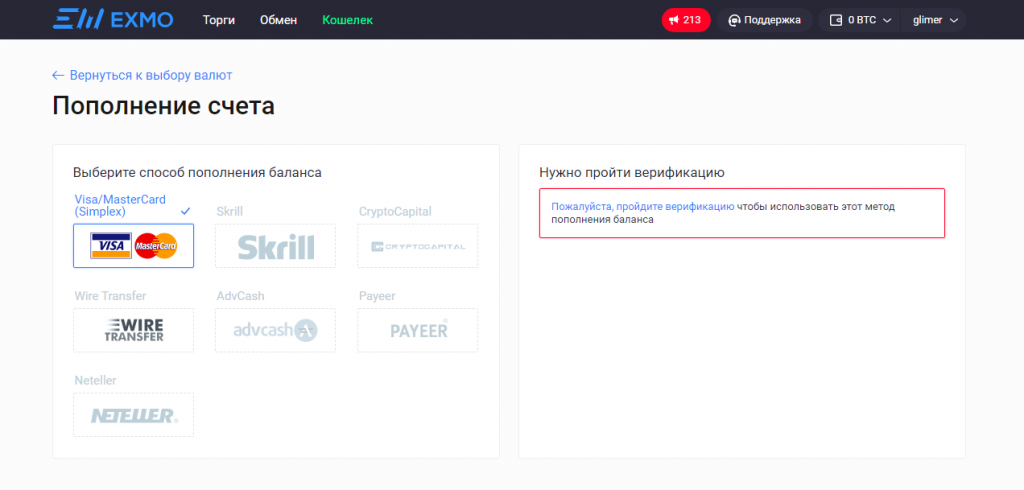Go to the Обмен menu item

click(278, 20)
